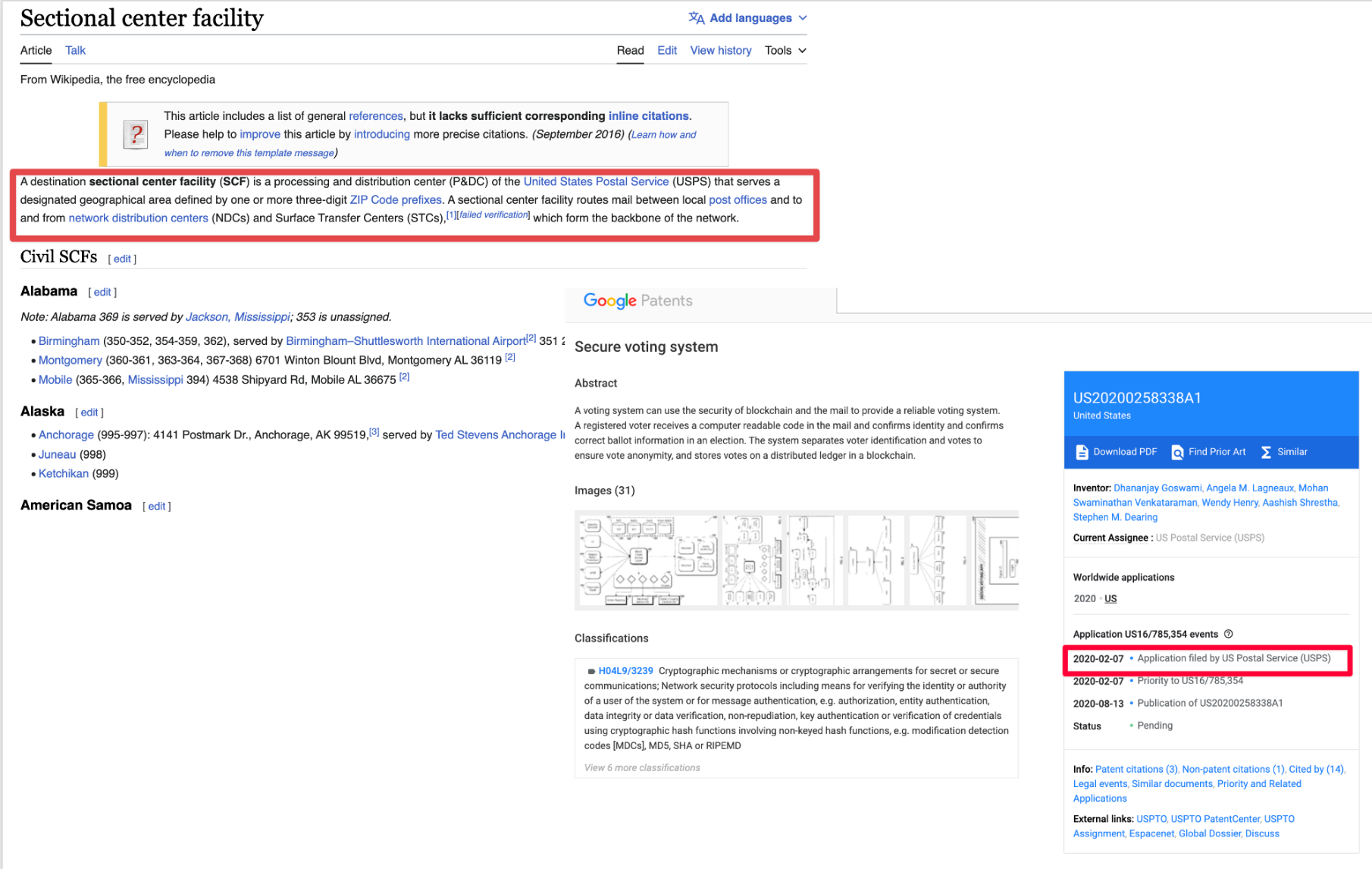The image size is (1372, 869).
Task: Open the Ketchikan link
Action: point(64,473)
